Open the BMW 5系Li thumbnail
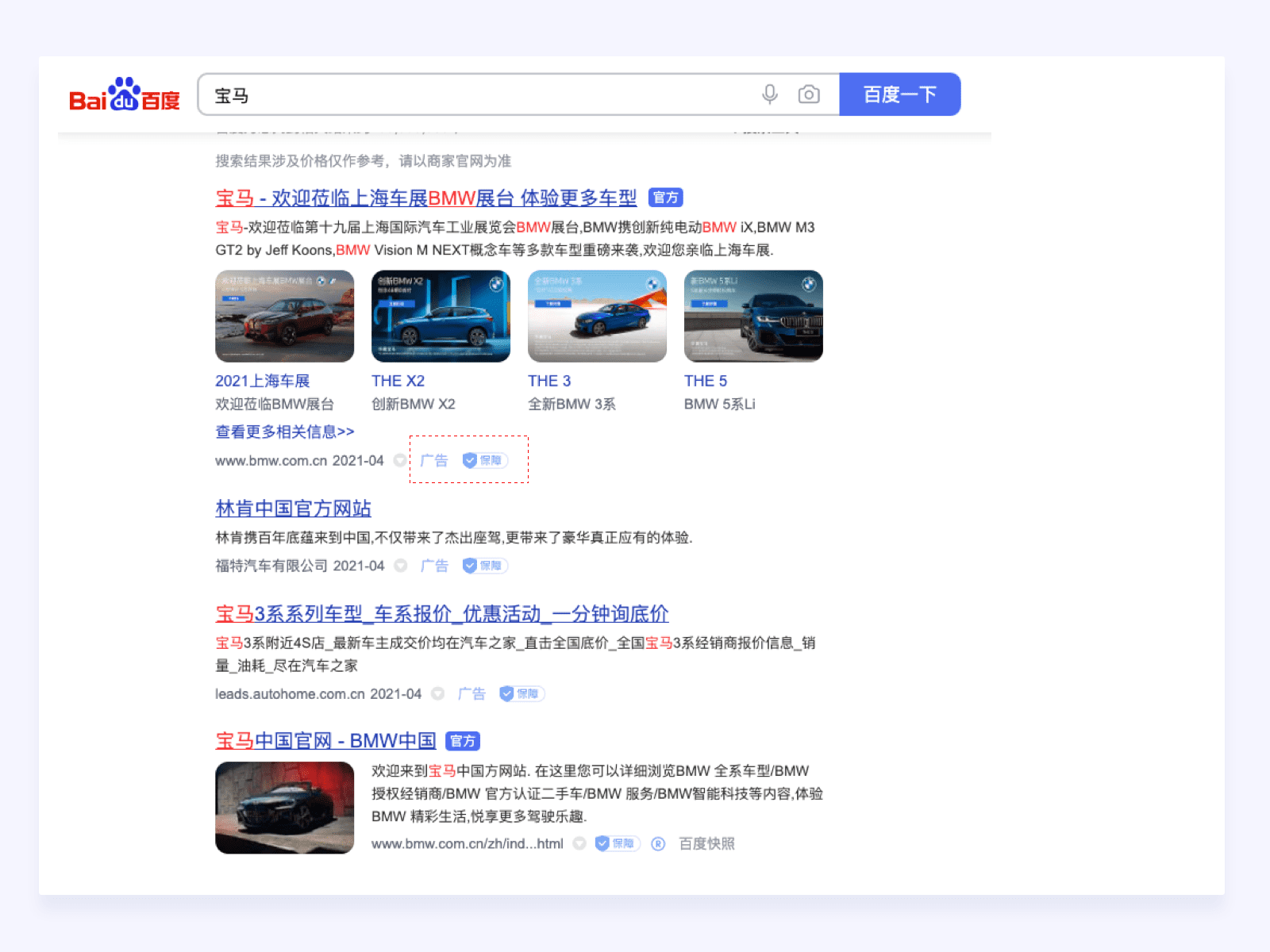The width and height of the screenshot is (1270, 952). click(754, 317)
